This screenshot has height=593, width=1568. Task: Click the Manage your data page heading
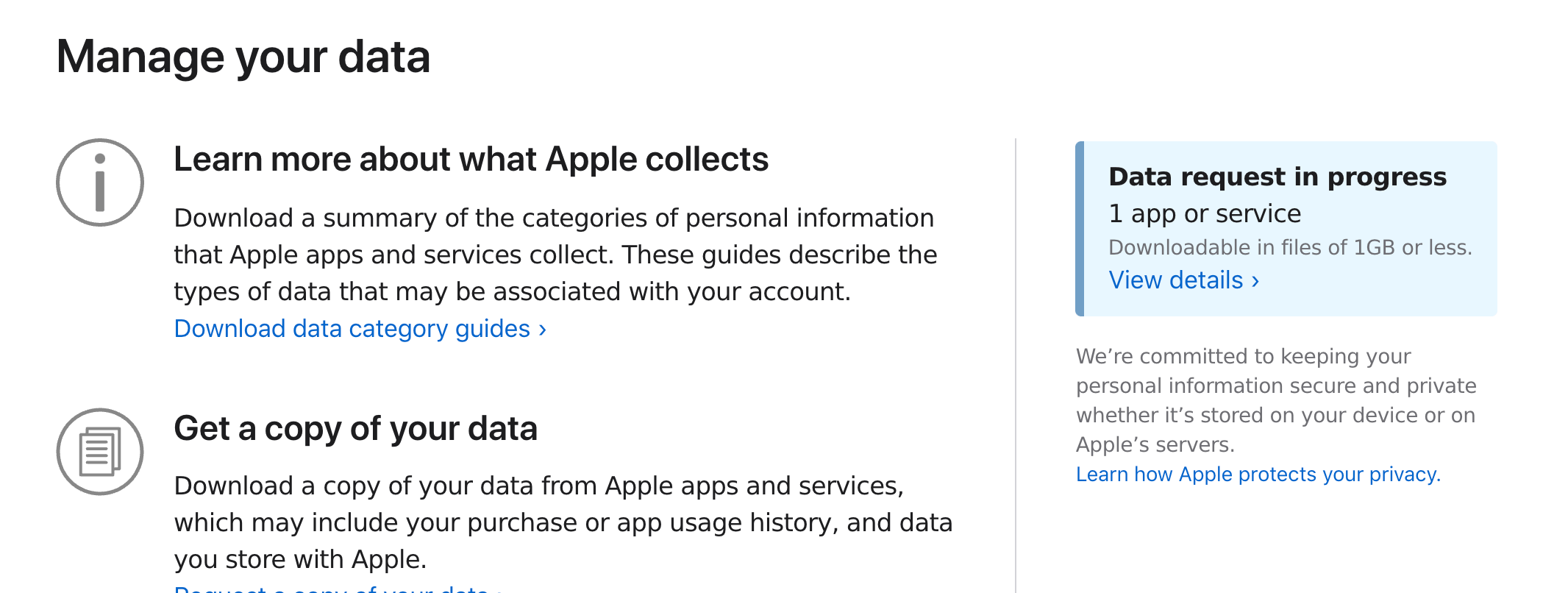(x=243, y=57)
